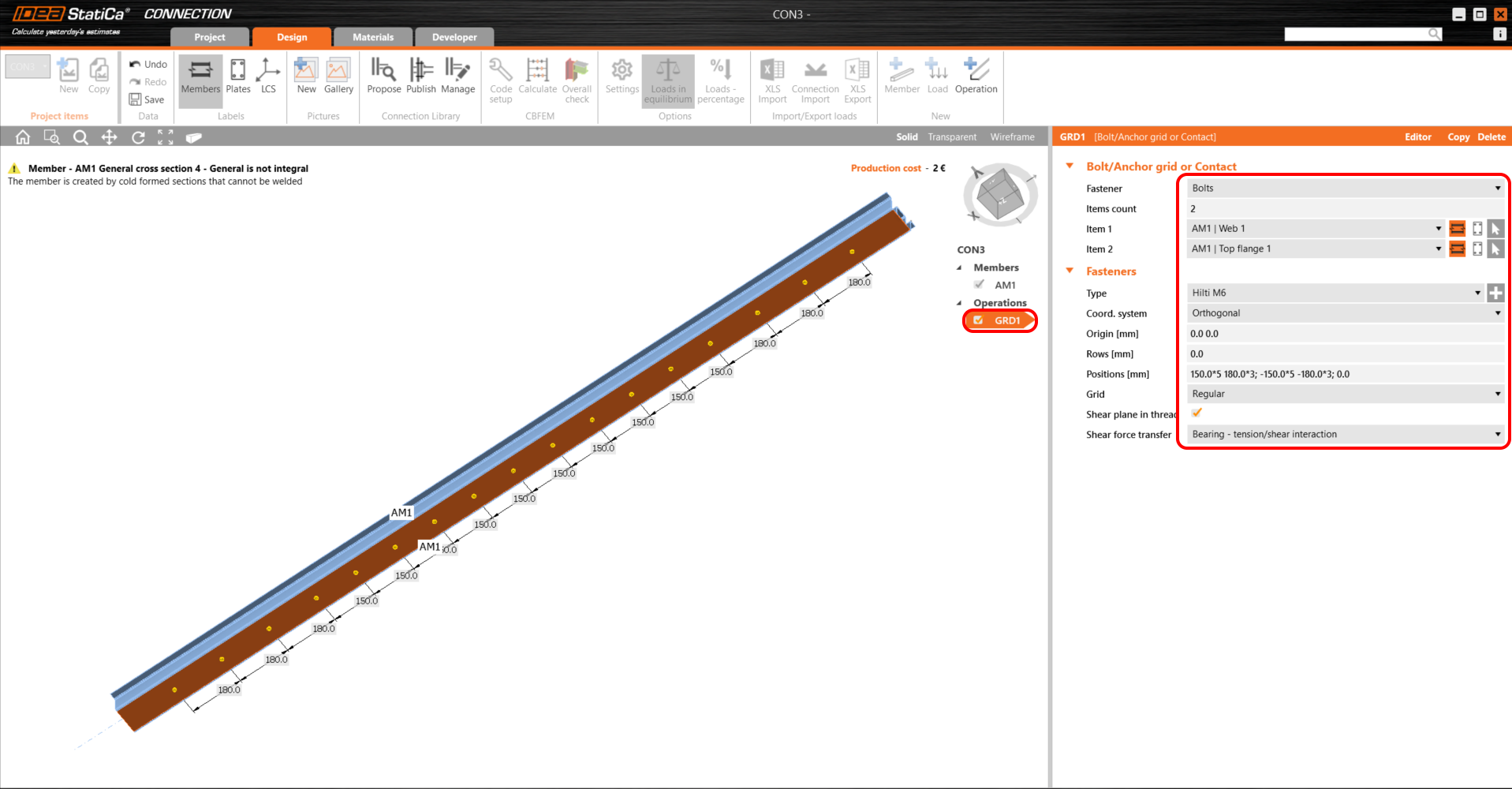The height and width of the screenshot is (789, 1512).
Task: Open the Project tab
Action: coord(210,37)
